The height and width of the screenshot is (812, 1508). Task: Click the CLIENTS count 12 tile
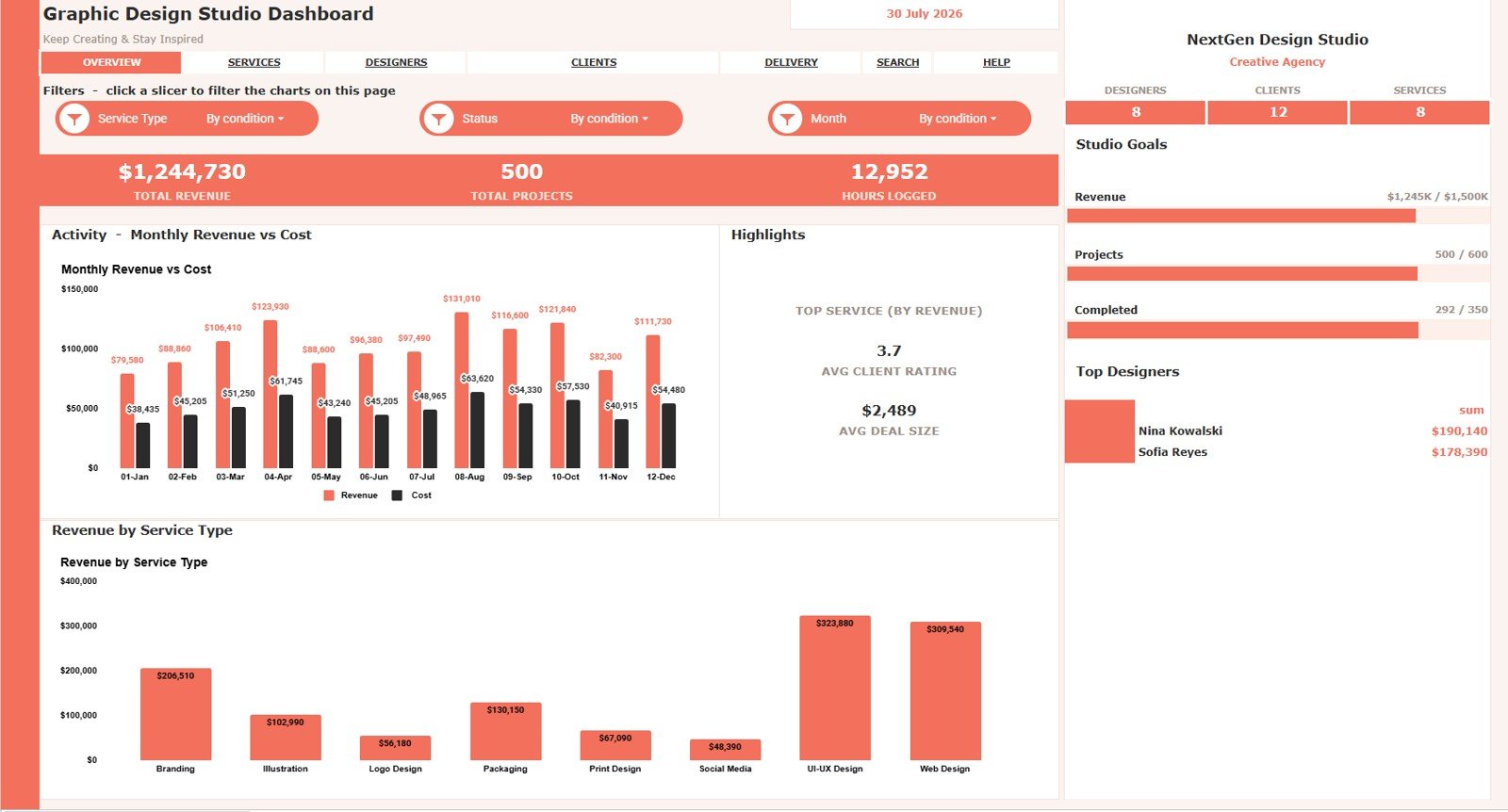coord(1277,112)
